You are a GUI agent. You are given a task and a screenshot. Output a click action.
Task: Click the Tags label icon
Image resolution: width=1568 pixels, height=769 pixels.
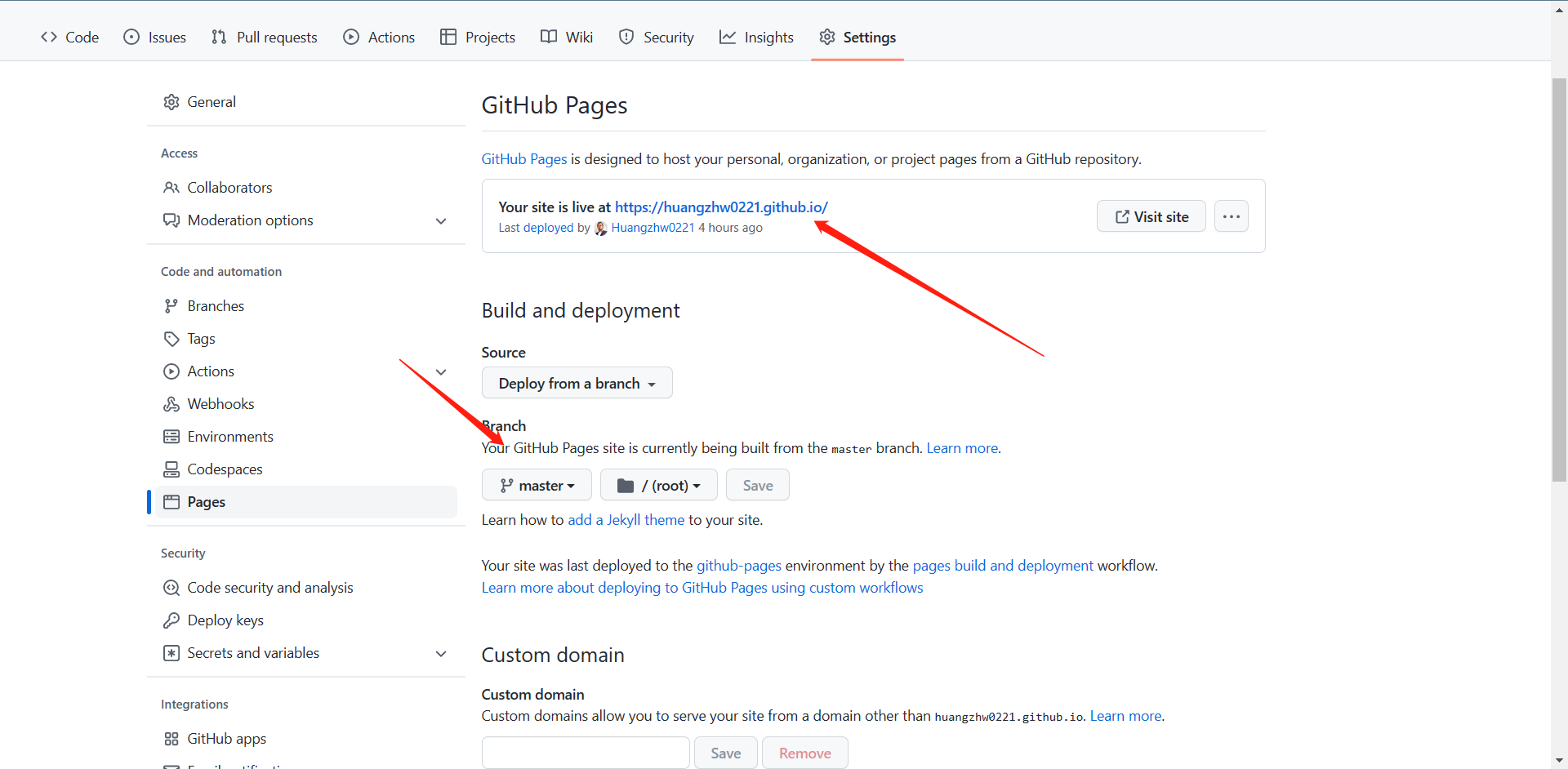[171, 339]
